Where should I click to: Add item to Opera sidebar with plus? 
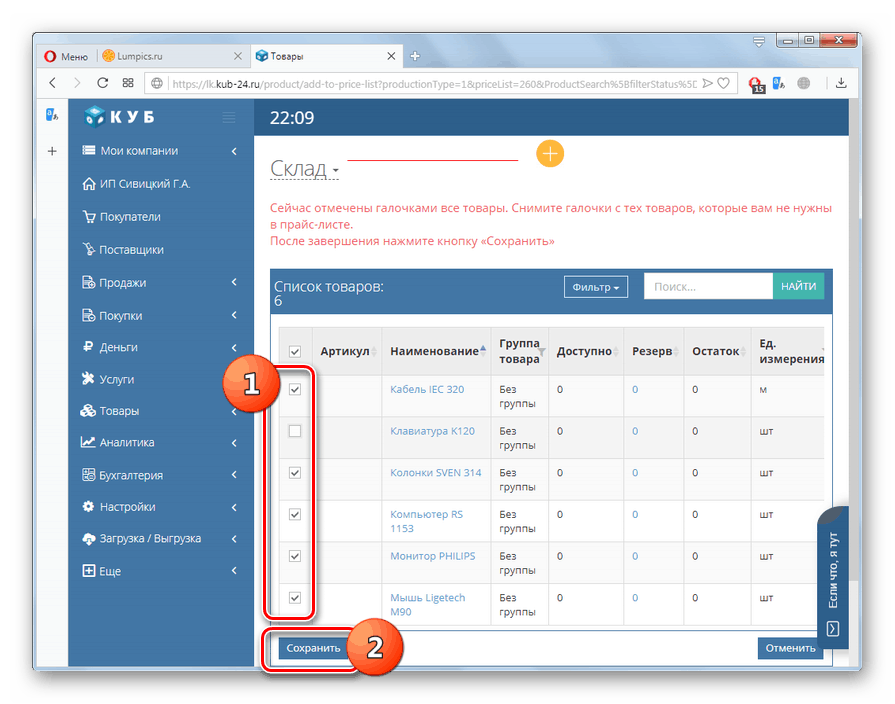tap(52, 151)
